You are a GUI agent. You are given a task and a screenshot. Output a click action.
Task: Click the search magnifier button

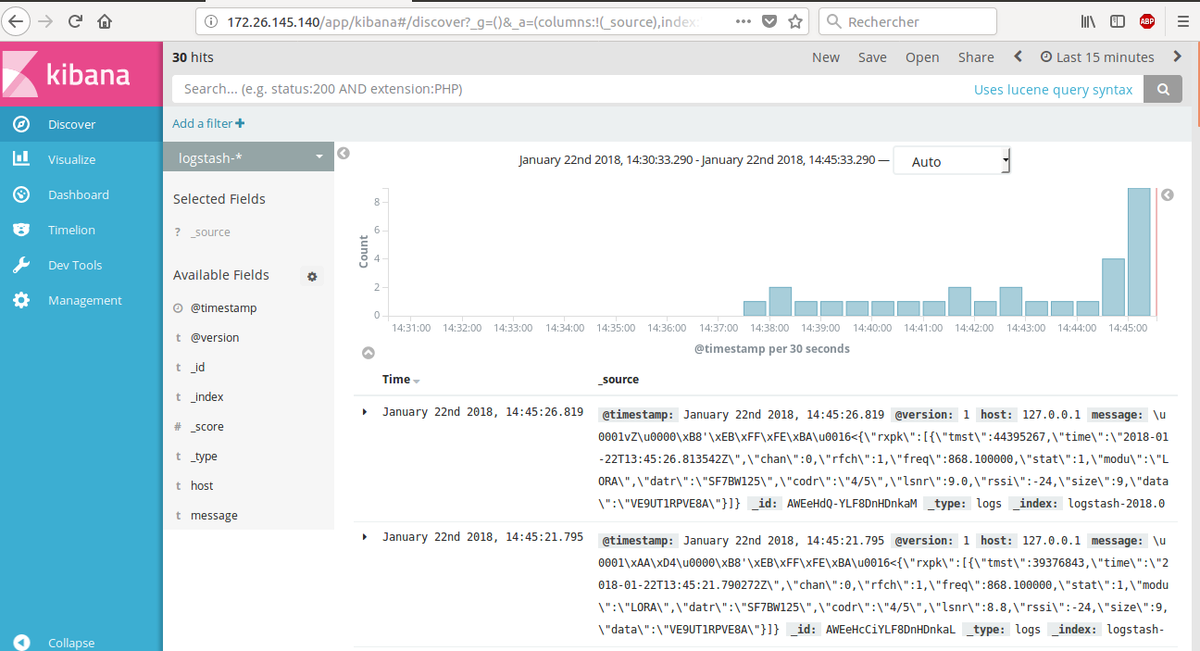click(1163, 89)
